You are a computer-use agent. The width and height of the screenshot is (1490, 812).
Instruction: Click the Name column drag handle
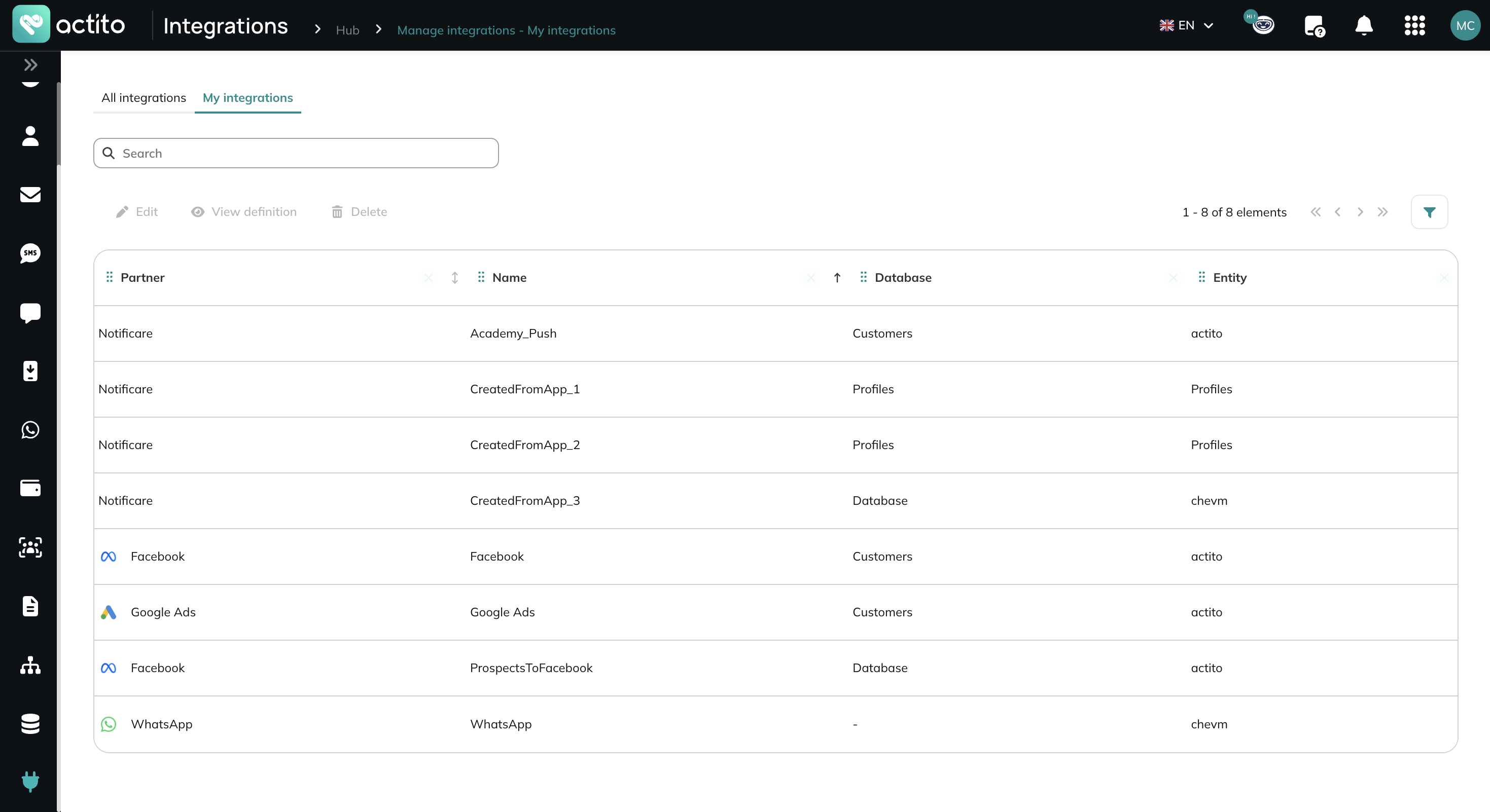pos(481,277)
